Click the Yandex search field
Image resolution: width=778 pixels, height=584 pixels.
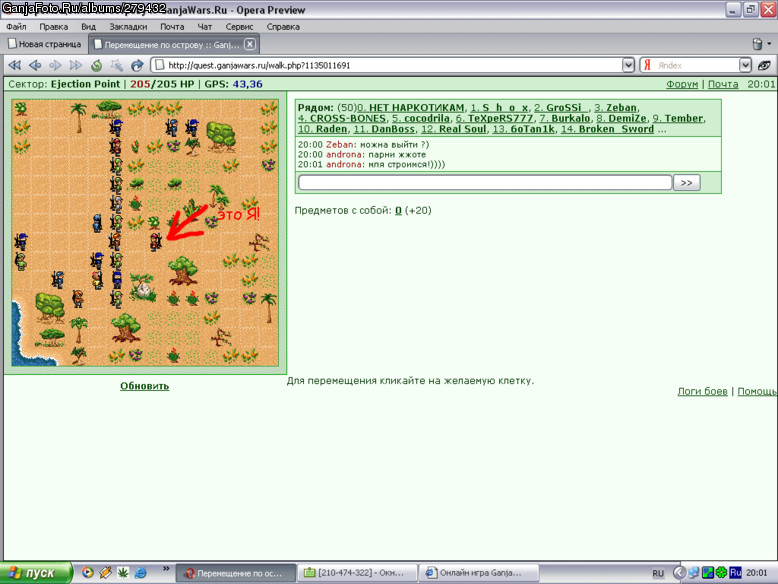click(x=697, y=65)
